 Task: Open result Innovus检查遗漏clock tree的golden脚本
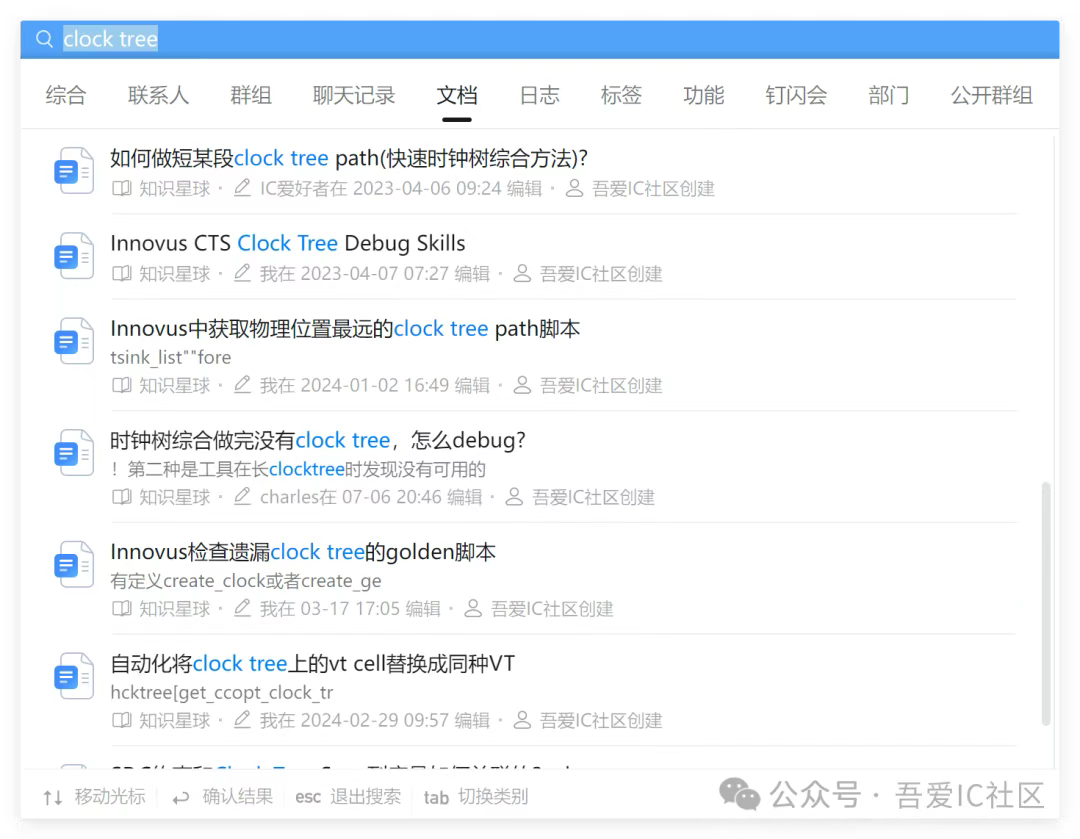tap(303, 552)
